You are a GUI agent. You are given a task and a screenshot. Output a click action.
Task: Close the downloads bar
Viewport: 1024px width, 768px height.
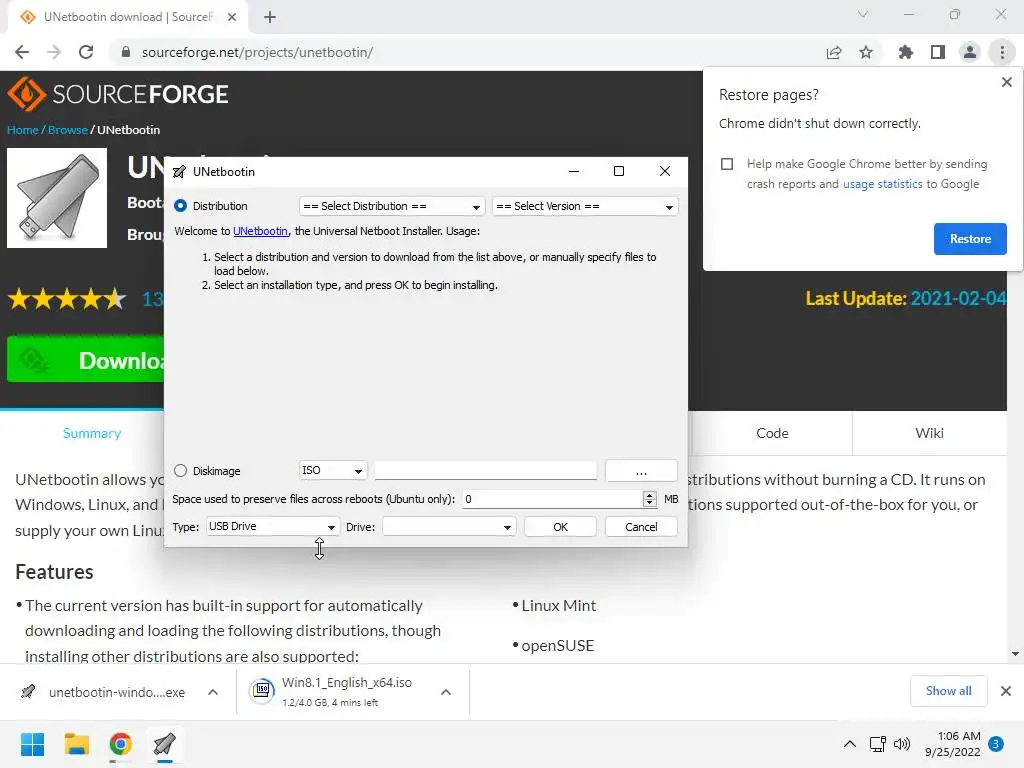[x=1006, y=691]
